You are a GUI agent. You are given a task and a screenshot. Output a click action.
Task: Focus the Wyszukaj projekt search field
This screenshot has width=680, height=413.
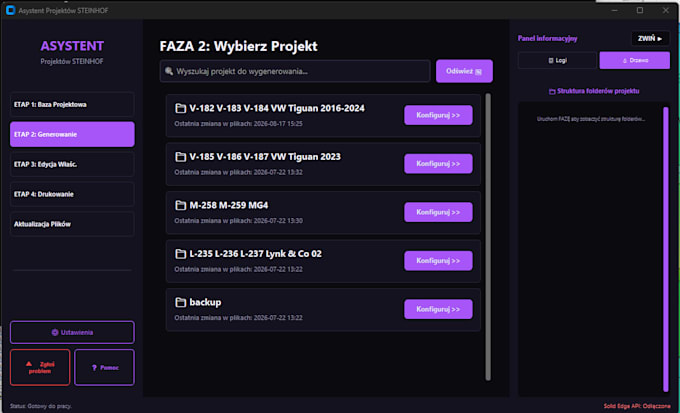point(295,71)
